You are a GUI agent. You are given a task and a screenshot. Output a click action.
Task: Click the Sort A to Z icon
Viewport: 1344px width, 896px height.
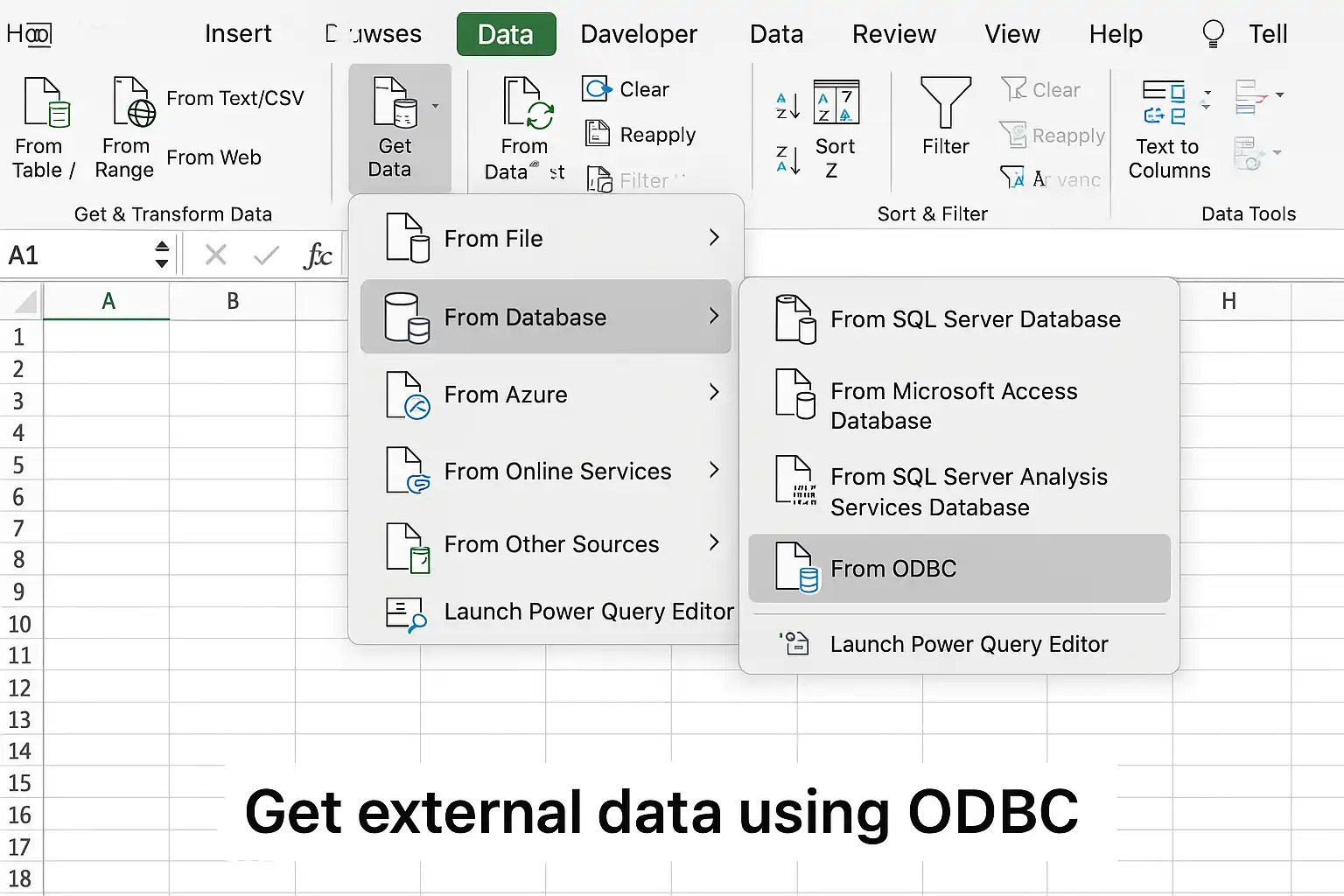787,106
